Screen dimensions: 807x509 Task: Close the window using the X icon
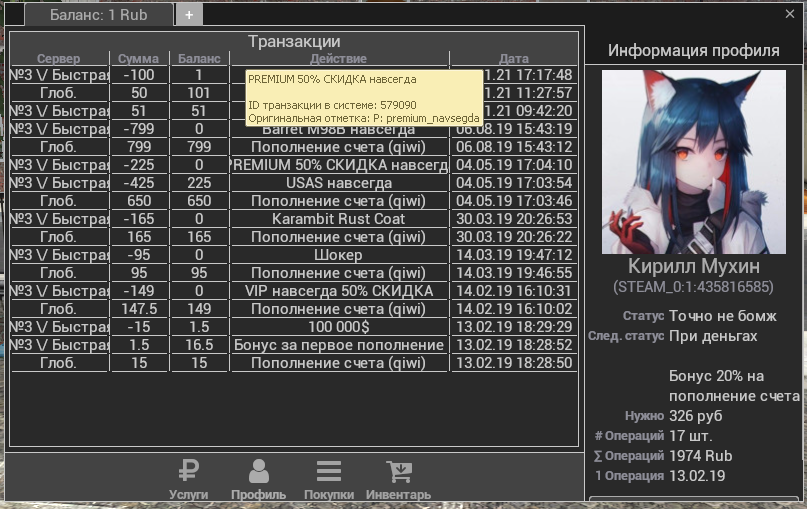(790, 14)
